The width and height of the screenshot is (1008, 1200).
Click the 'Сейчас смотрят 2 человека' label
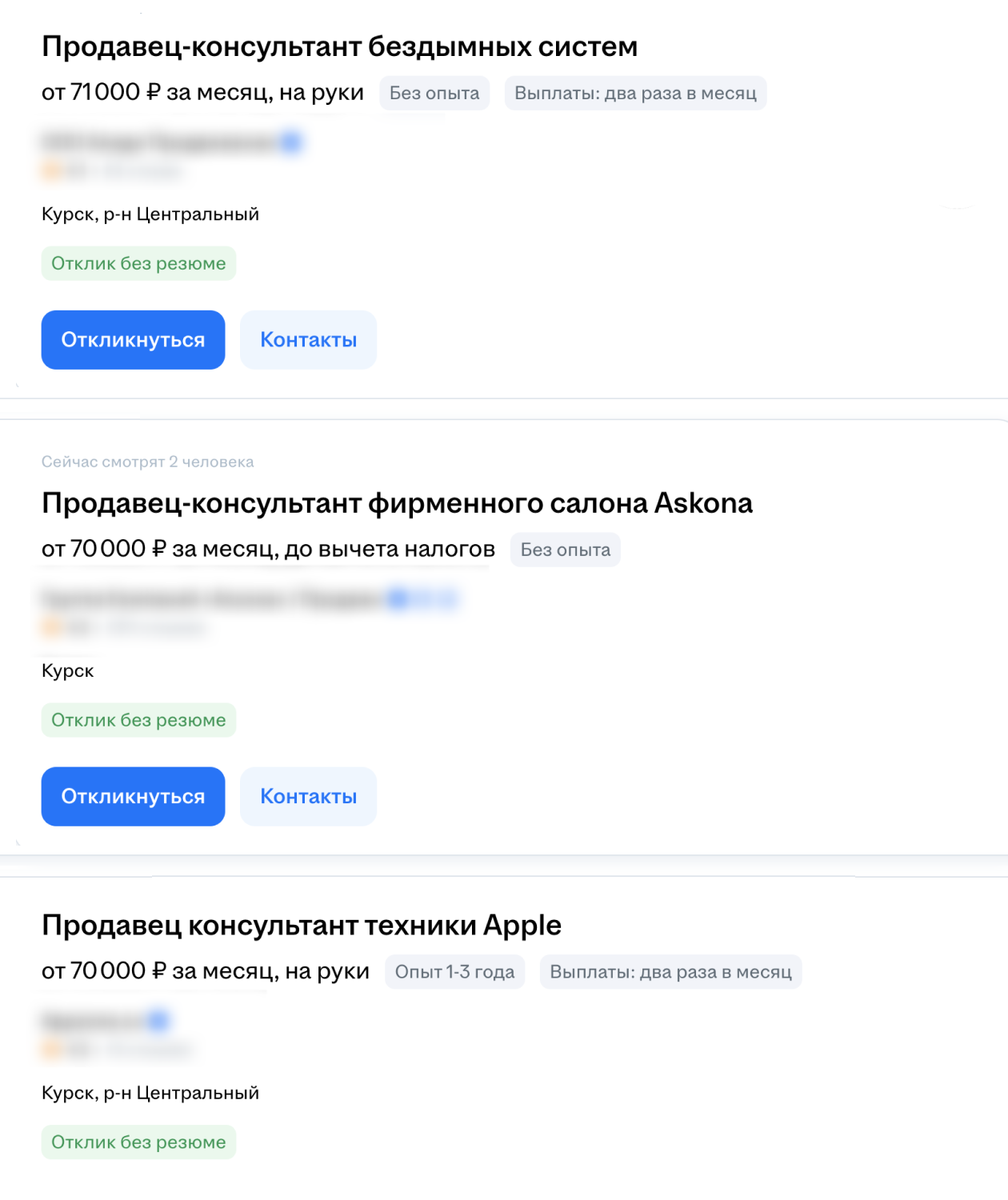(148, 461)
